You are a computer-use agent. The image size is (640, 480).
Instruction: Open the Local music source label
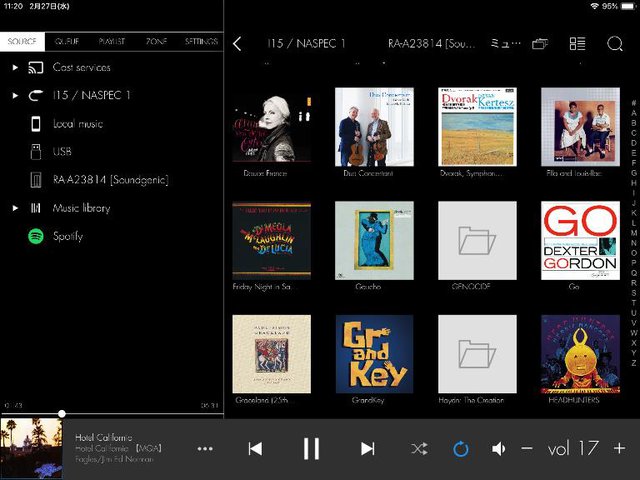[x=78, y=124]
